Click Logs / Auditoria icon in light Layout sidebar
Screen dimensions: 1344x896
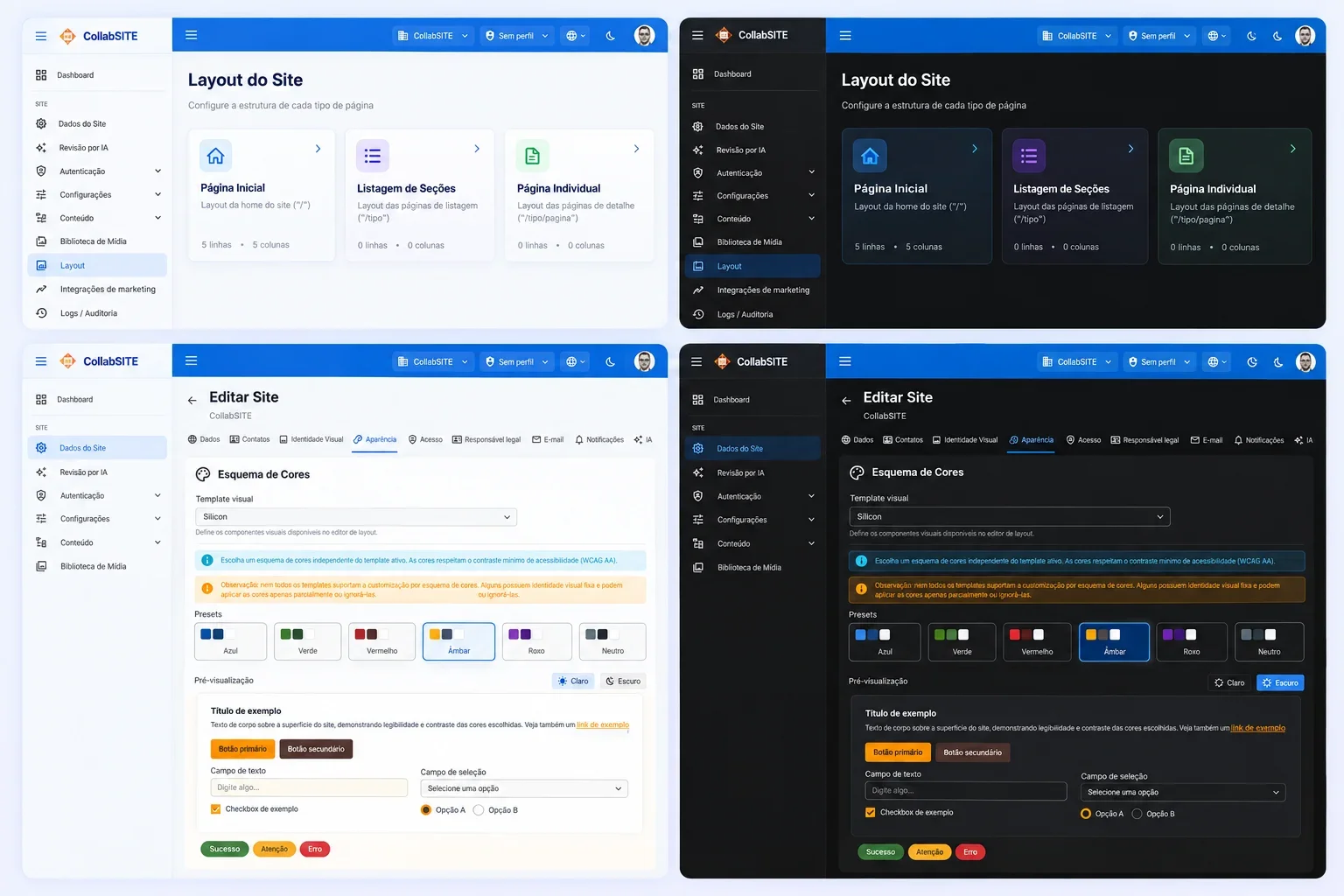tap(41, 313)
